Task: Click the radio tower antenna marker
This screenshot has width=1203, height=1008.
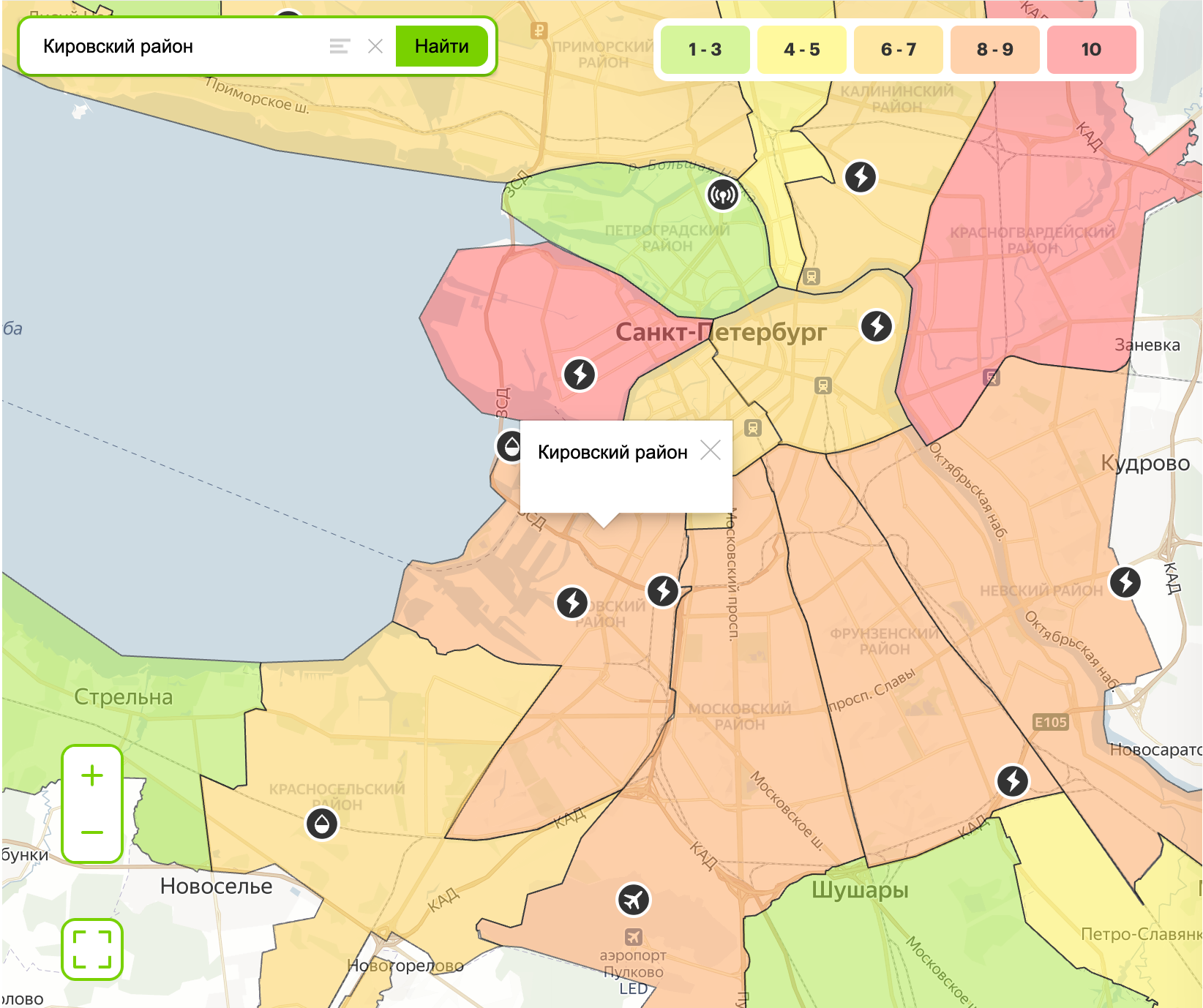Action: (723, 195)
